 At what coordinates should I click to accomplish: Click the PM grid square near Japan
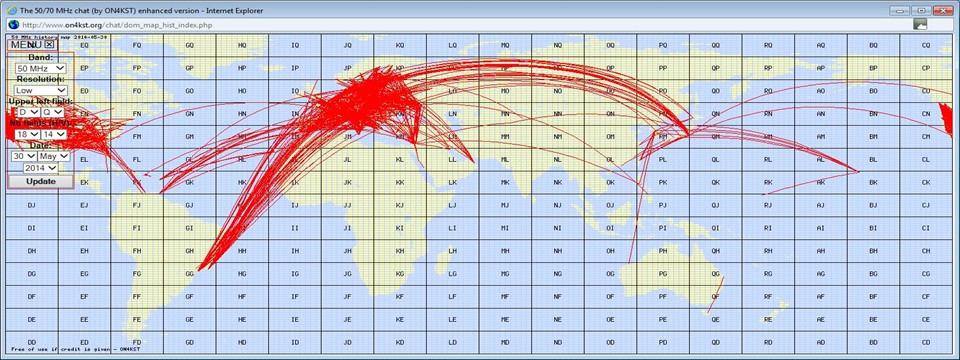(x=663, y=137)
